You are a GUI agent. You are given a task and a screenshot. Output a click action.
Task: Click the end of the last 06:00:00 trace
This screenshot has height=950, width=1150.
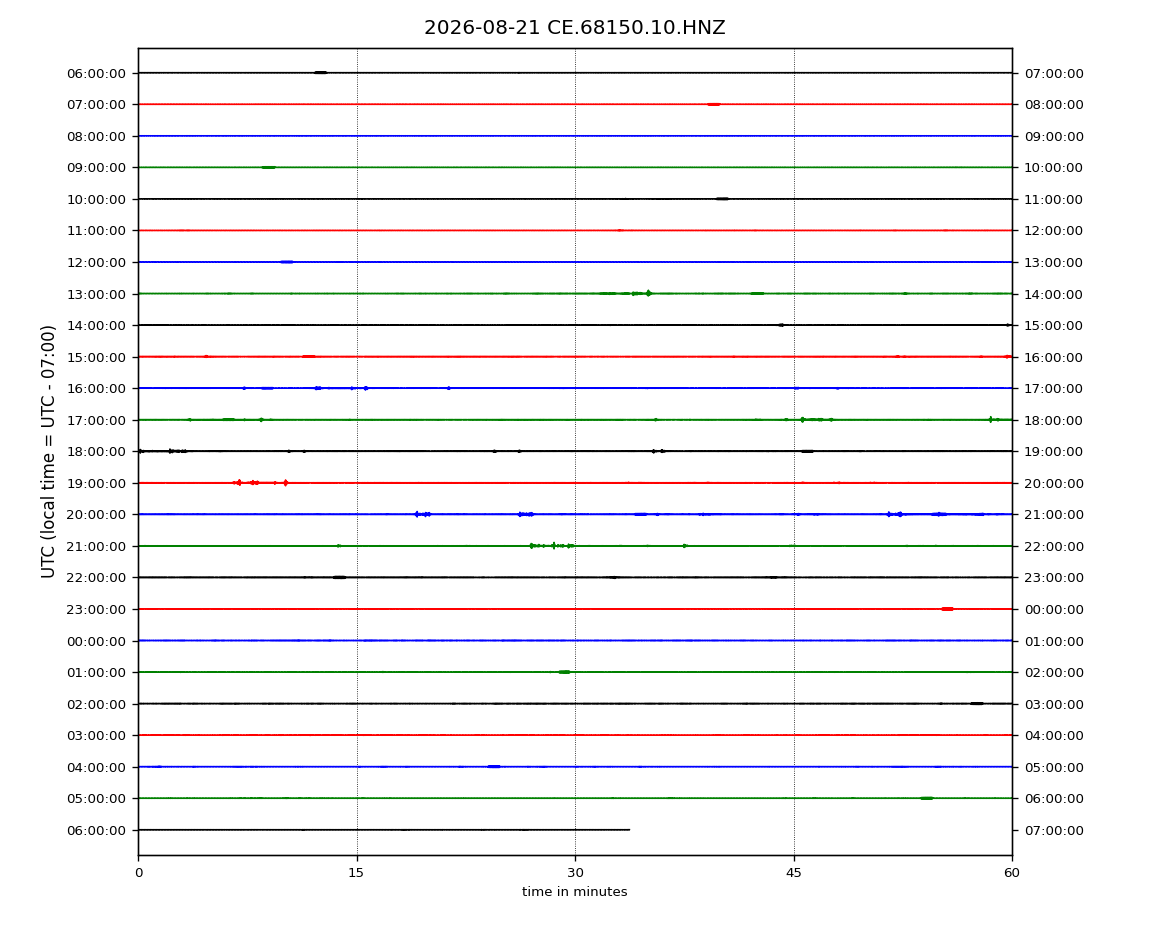[x=629, y=830]
